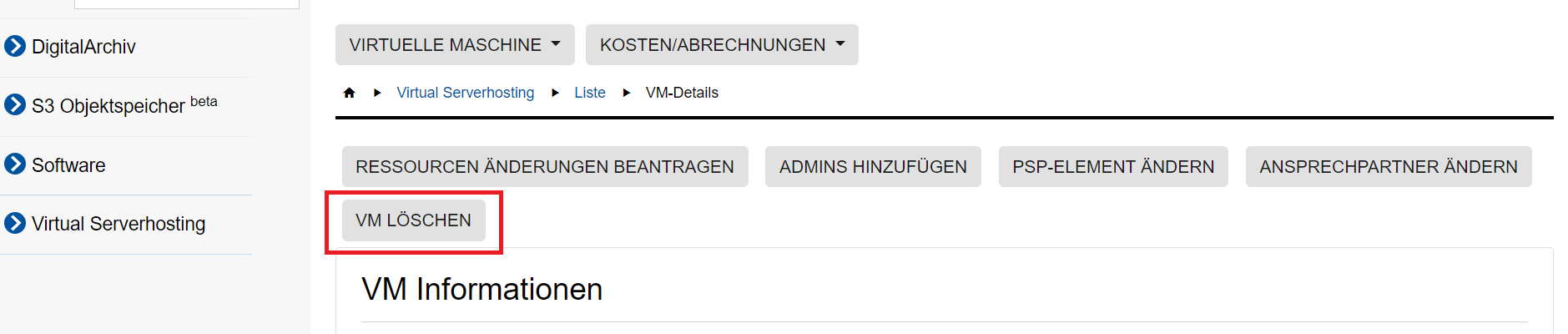The width and height of the screenshot is (1568, 334).
Task: Click the S3 Objektspeicher arrow icon
Action: (x=15, y=105)
